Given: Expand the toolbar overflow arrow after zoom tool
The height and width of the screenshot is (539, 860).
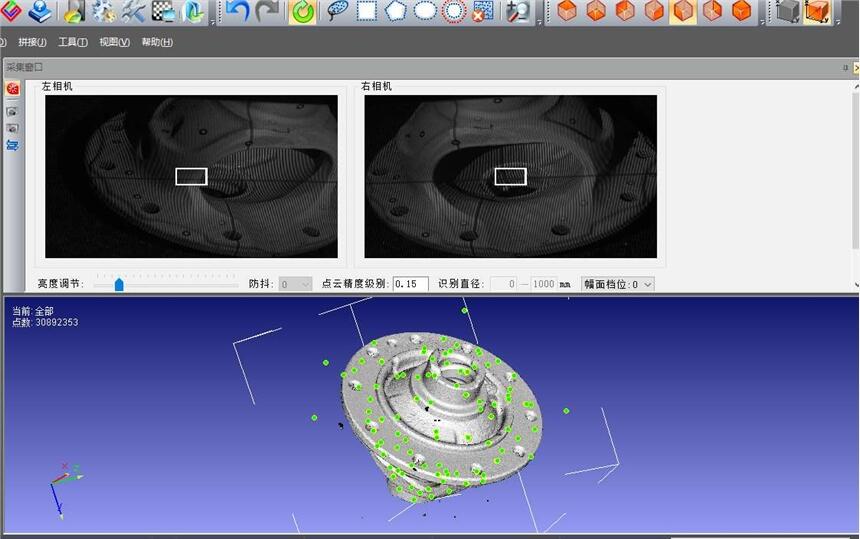Looking at the screenshot, I should (x=541, y=20).
